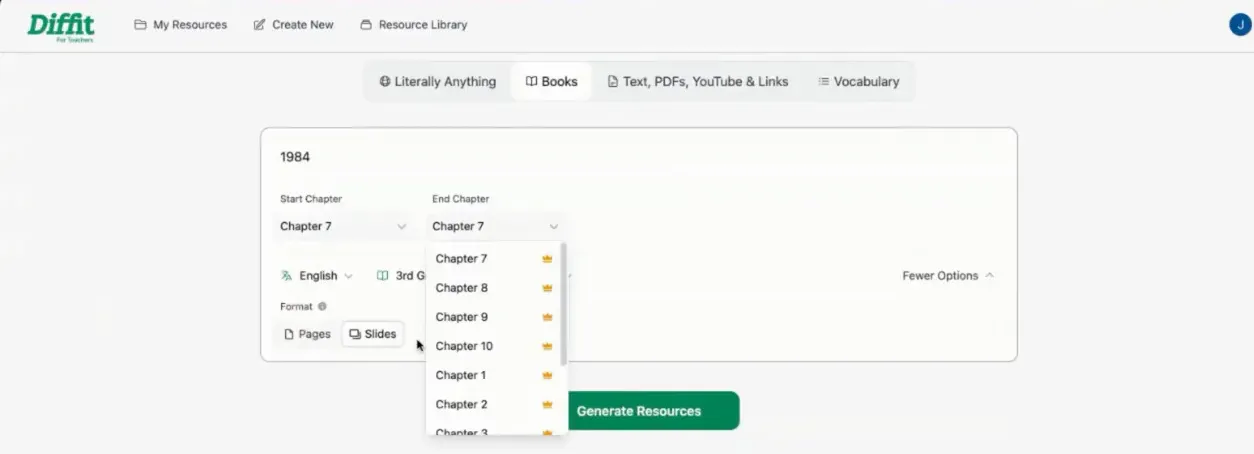The width and height of the screenshot is (1254, 454).
Task: Collapse the End Chapter dropdown
Action: point(495,226)
